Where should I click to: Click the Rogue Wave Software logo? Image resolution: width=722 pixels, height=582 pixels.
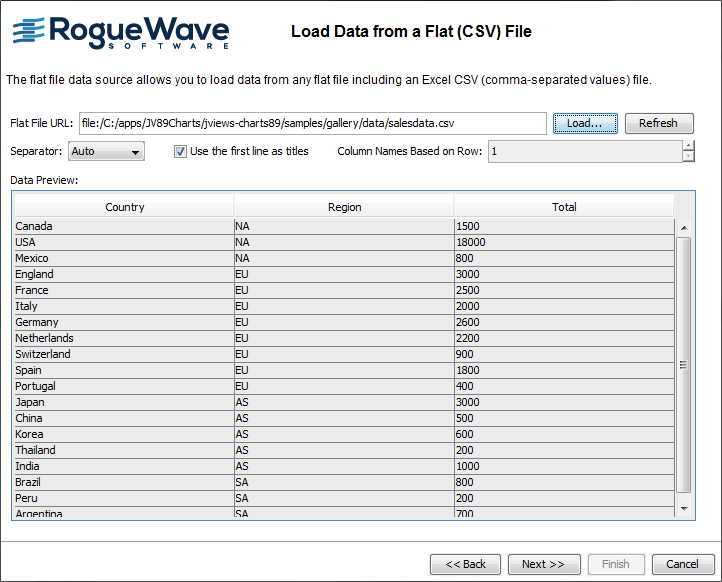coord(120,32)
